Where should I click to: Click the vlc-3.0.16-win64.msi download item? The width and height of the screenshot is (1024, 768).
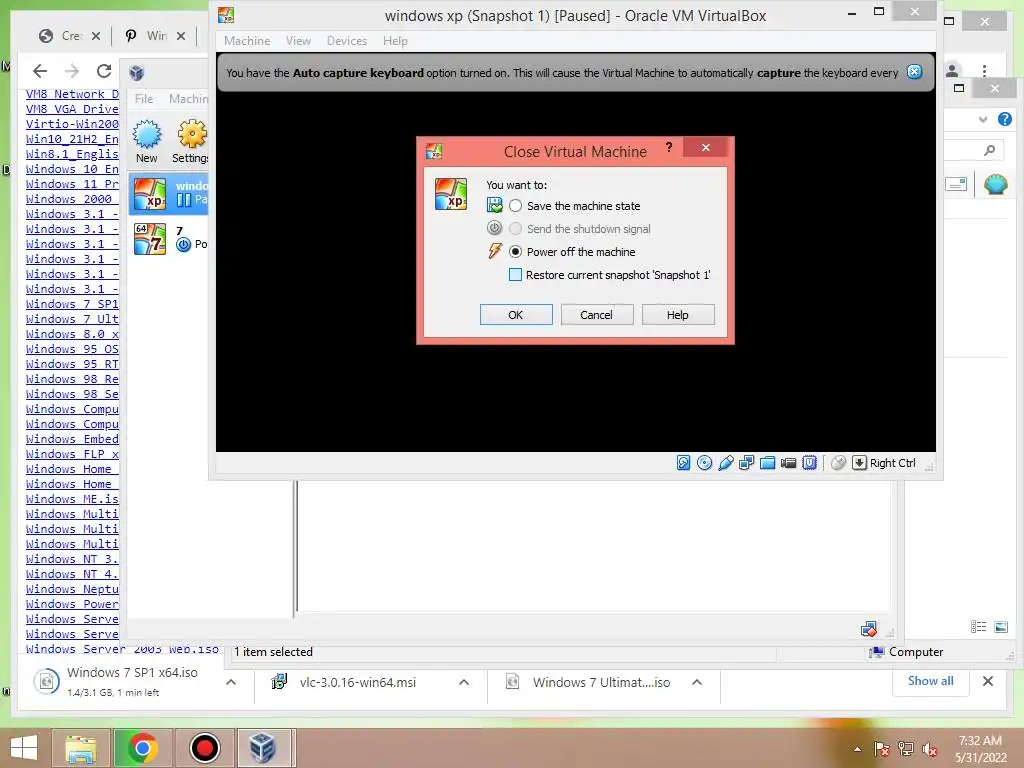(358, 682)
